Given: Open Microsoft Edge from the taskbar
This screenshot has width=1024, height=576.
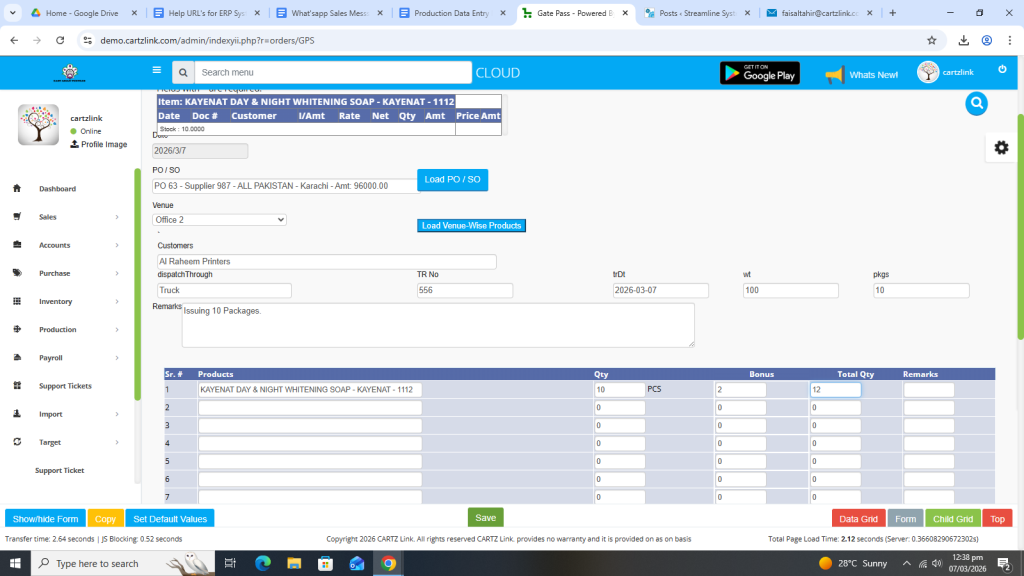Looking at the screenshot, I should (x=263, y=563).
